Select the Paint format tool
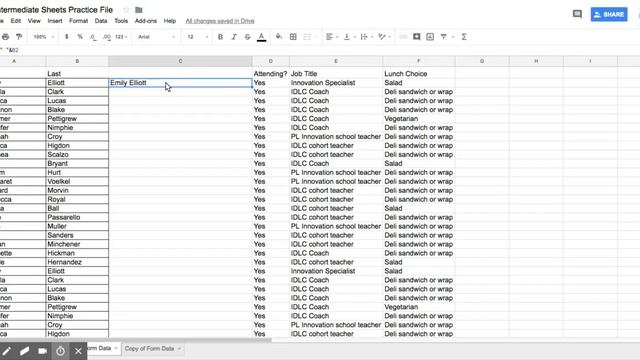The height and width of the screenshot is (360, 640). coord(19,37)
